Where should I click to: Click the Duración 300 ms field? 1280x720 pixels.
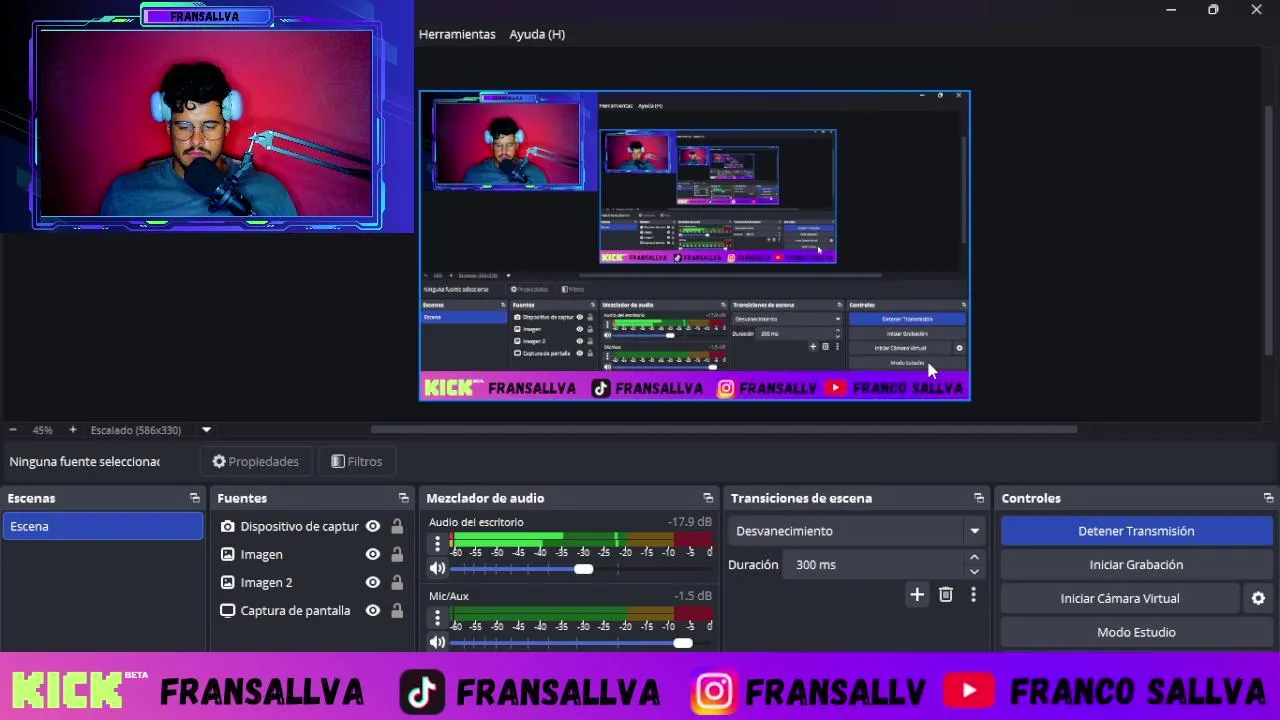[x=875, y=565]
